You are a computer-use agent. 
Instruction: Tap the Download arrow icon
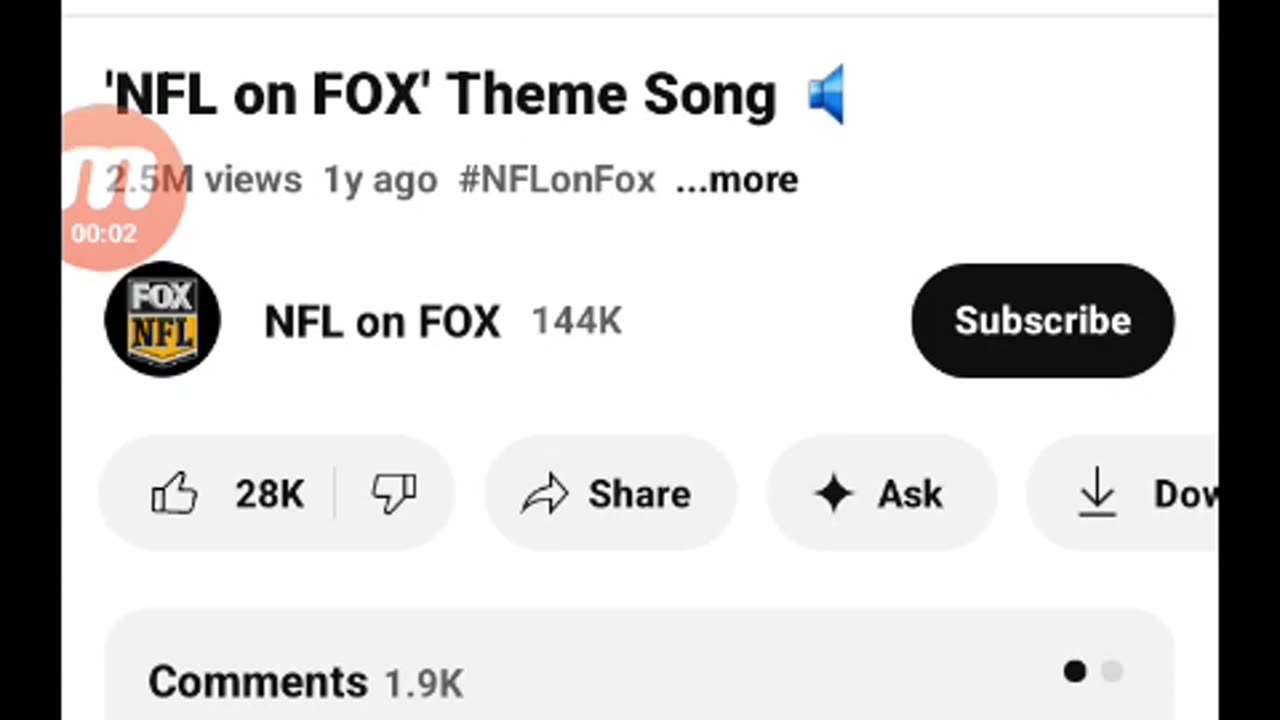point(1097,493)
